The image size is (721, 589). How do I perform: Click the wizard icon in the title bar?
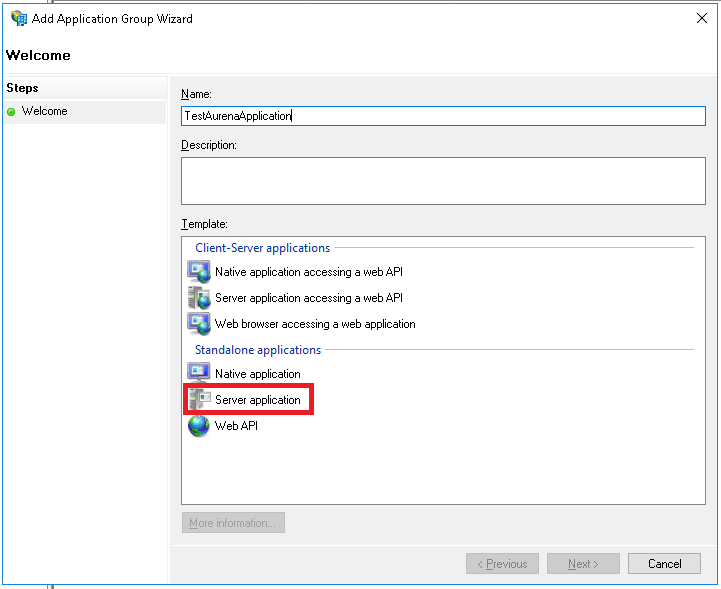(x=18, y=18)
